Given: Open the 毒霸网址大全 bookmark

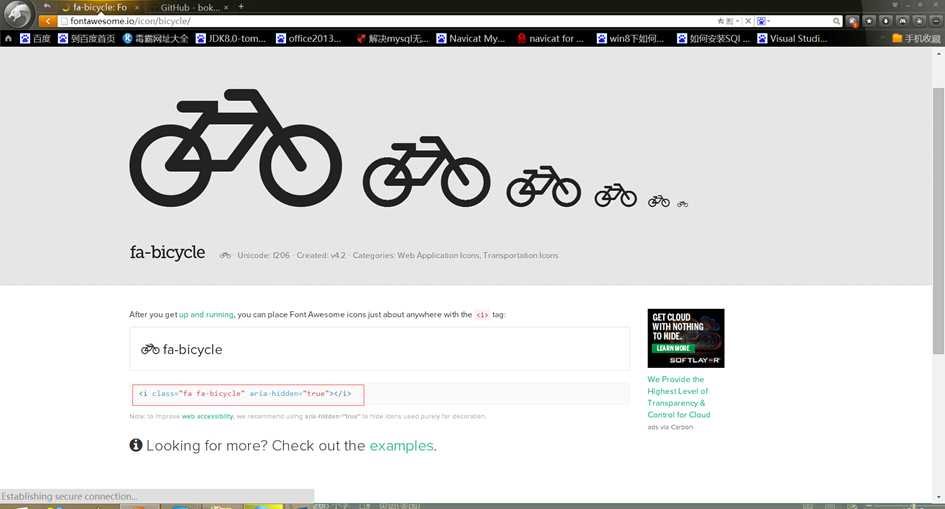Looking at the screenshot, I should pyautogui.click(x=155, y=39).
